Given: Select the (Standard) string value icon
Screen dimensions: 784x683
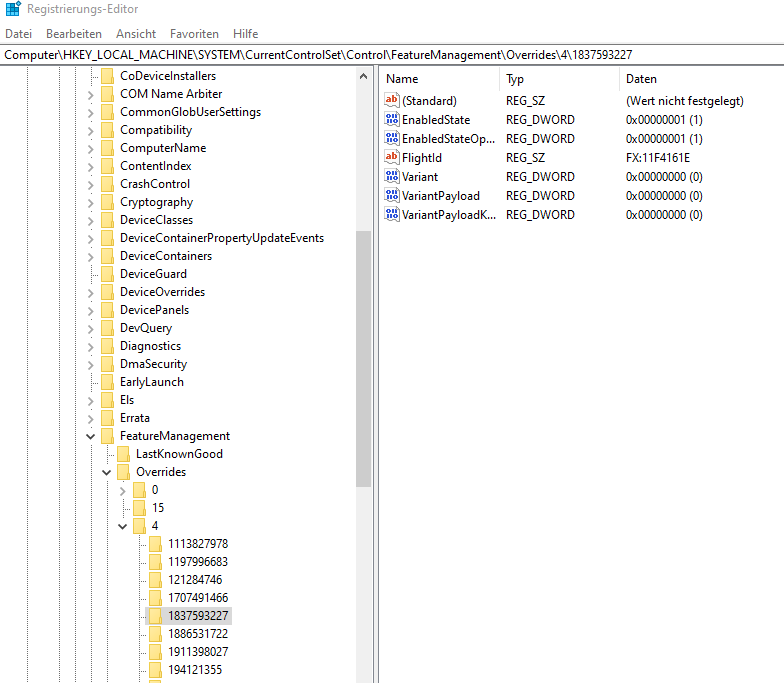Looking at the screenshot, I should (392, 100).
